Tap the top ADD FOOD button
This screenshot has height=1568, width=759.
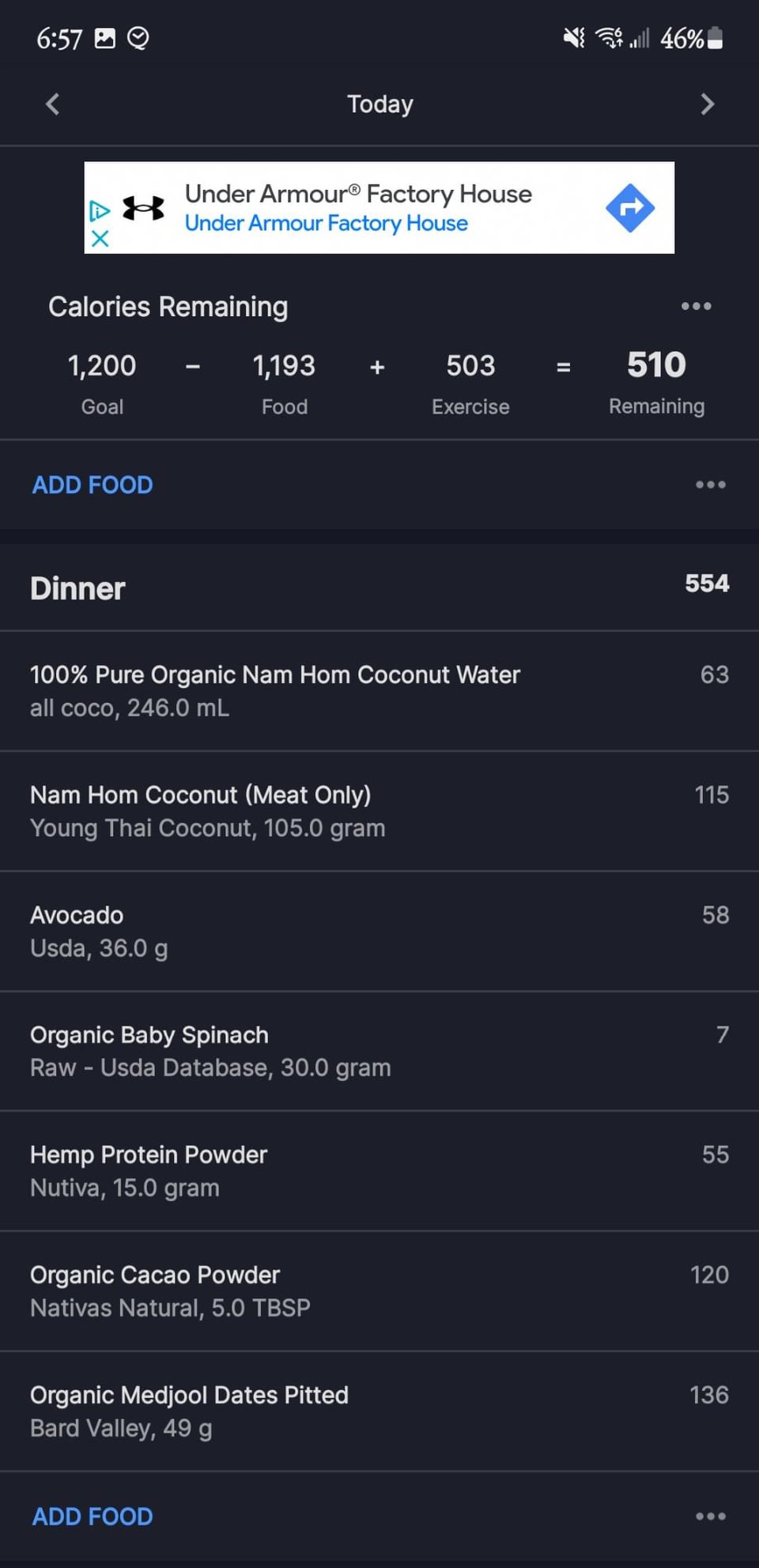pos(93,485)
